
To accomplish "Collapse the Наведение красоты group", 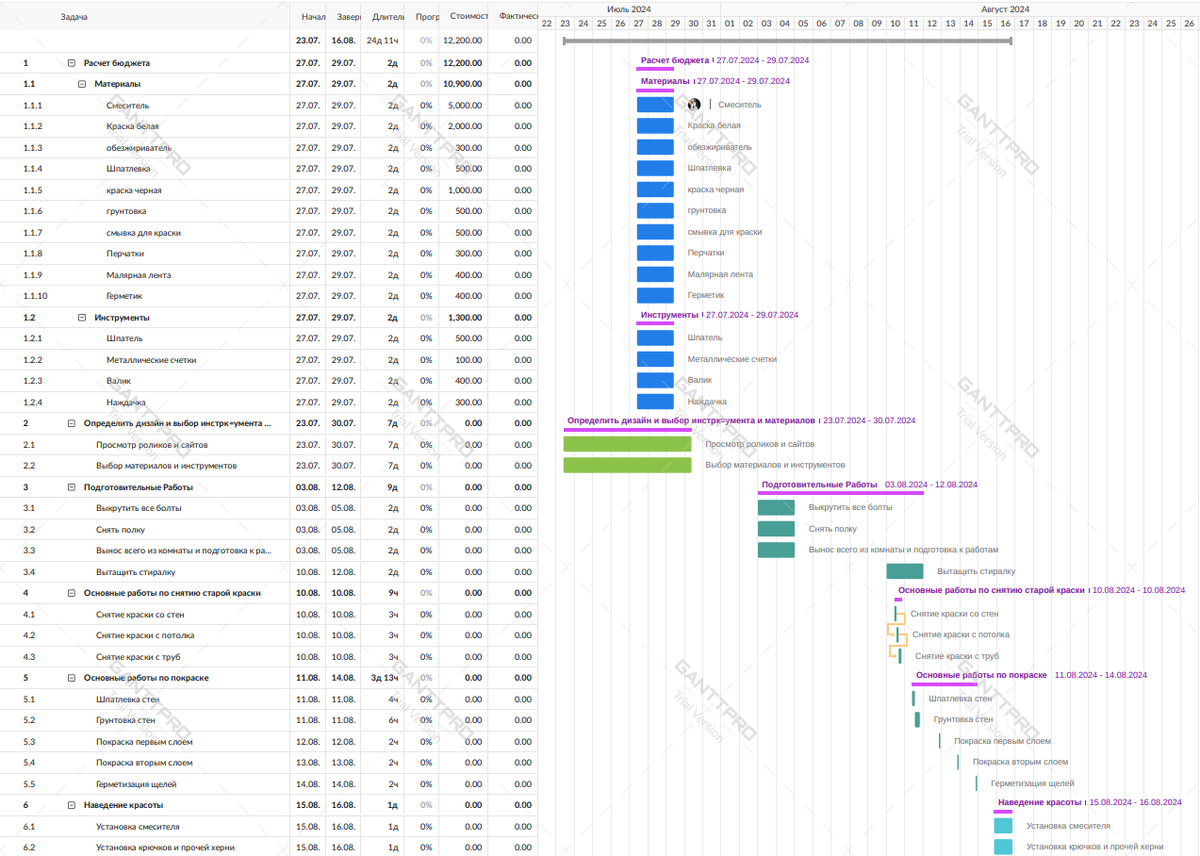I will pyautogui.click(x=71, y=806).
